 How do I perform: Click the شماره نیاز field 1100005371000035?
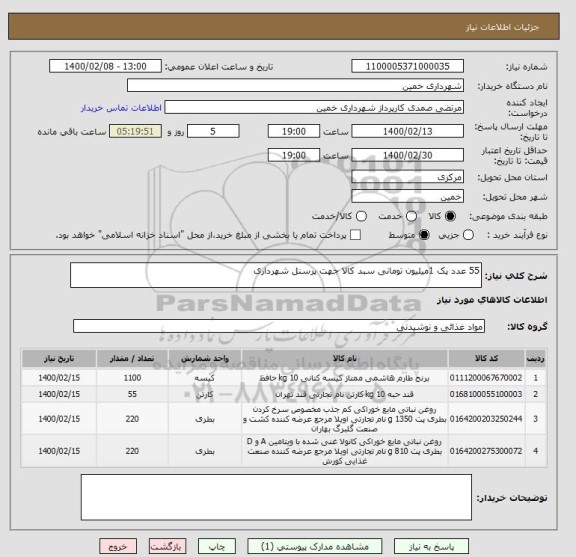(x=407, y=67)
